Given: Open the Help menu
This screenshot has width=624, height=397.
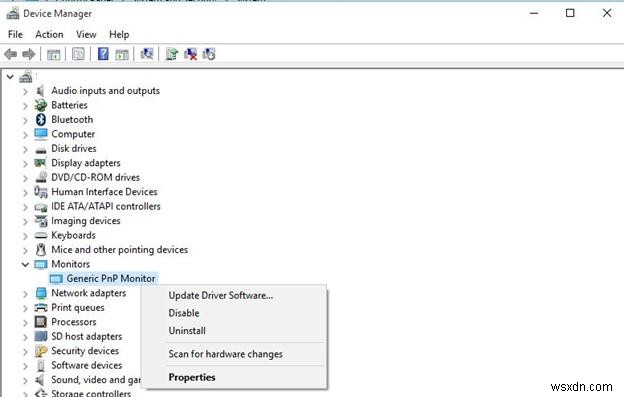Looking at the screenshot, I should [119, 35].
